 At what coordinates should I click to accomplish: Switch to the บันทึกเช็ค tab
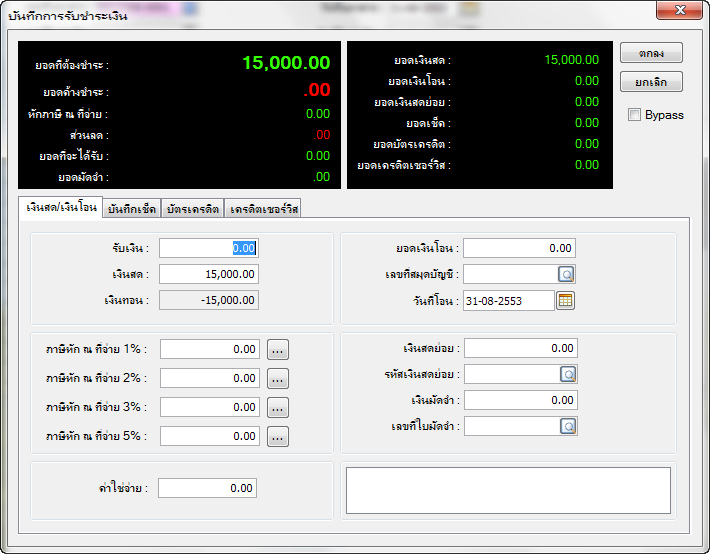pos(132,209)
